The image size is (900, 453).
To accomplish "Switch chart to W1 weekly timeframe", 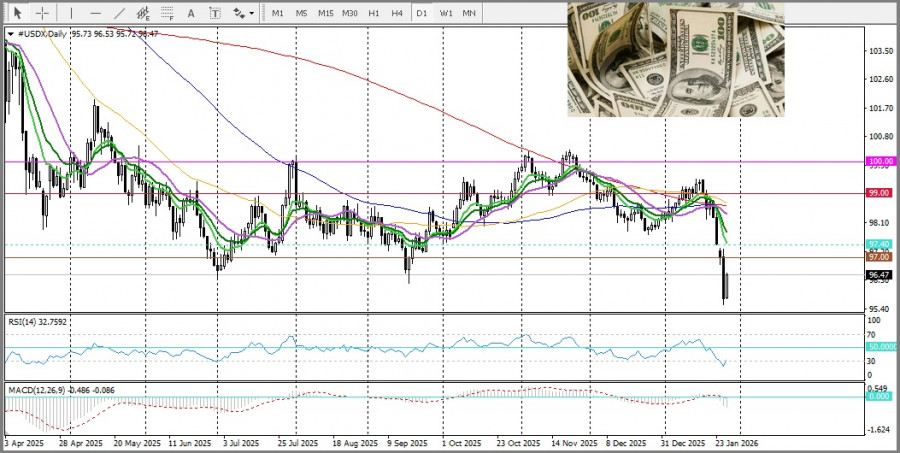I will click(445, 14).
